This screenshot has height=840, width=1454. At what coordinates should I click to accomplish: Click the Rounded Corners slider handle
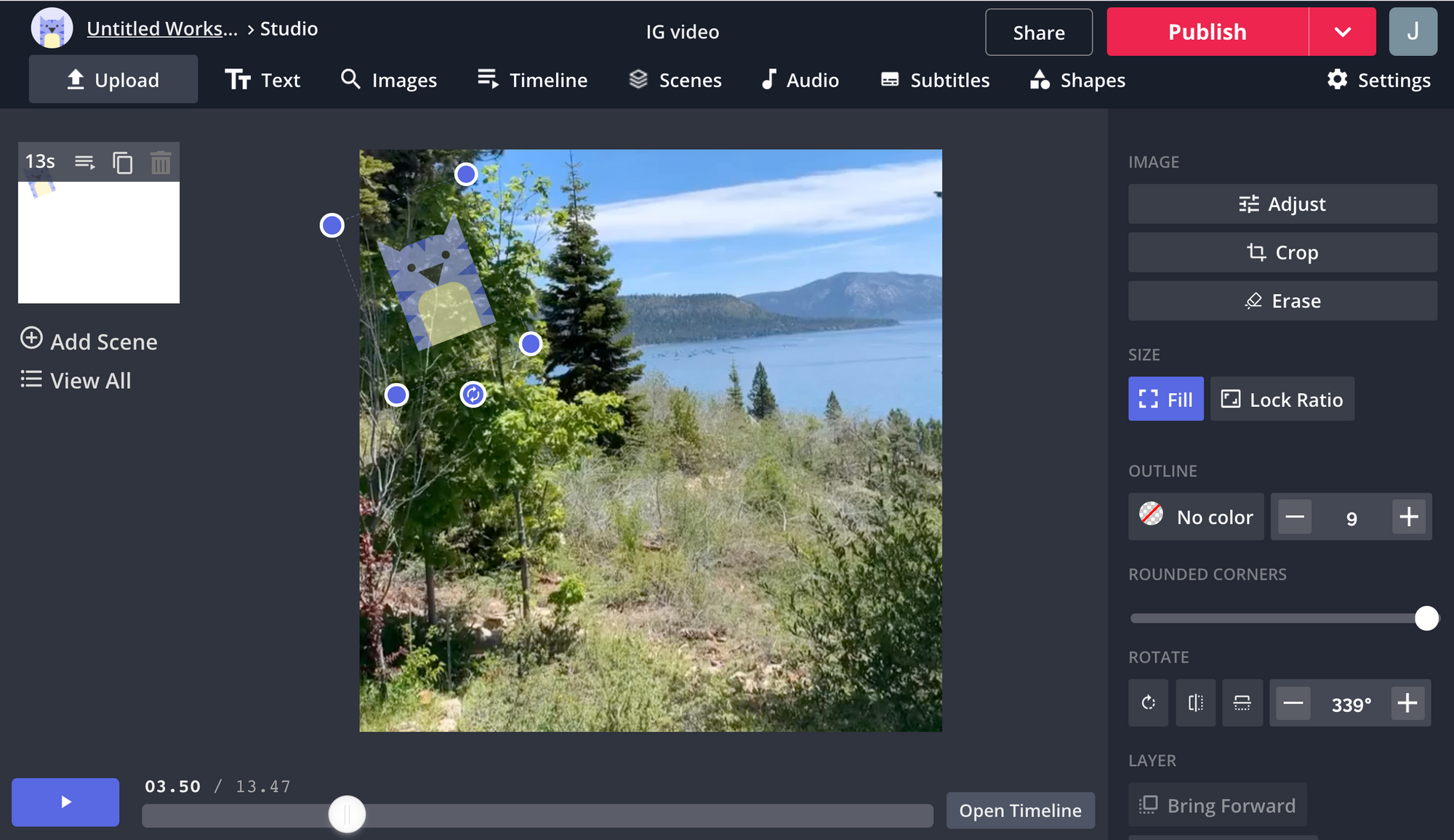pos(1426,618)
